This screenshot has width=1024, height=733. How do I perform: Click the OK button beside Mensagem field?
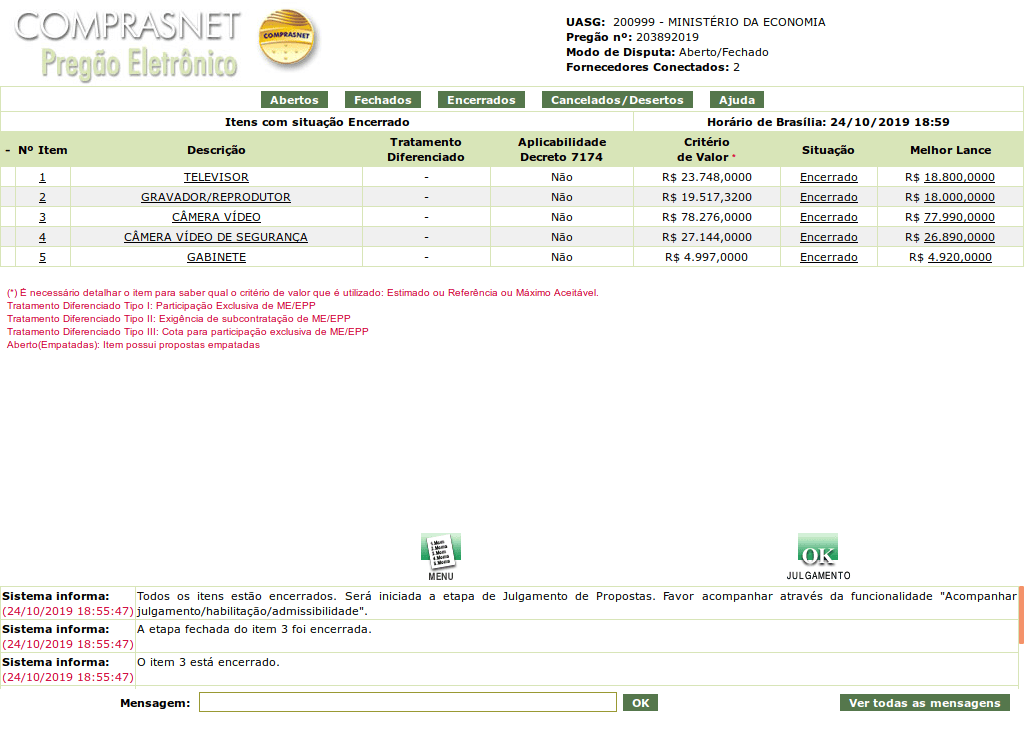pos(640,703)
